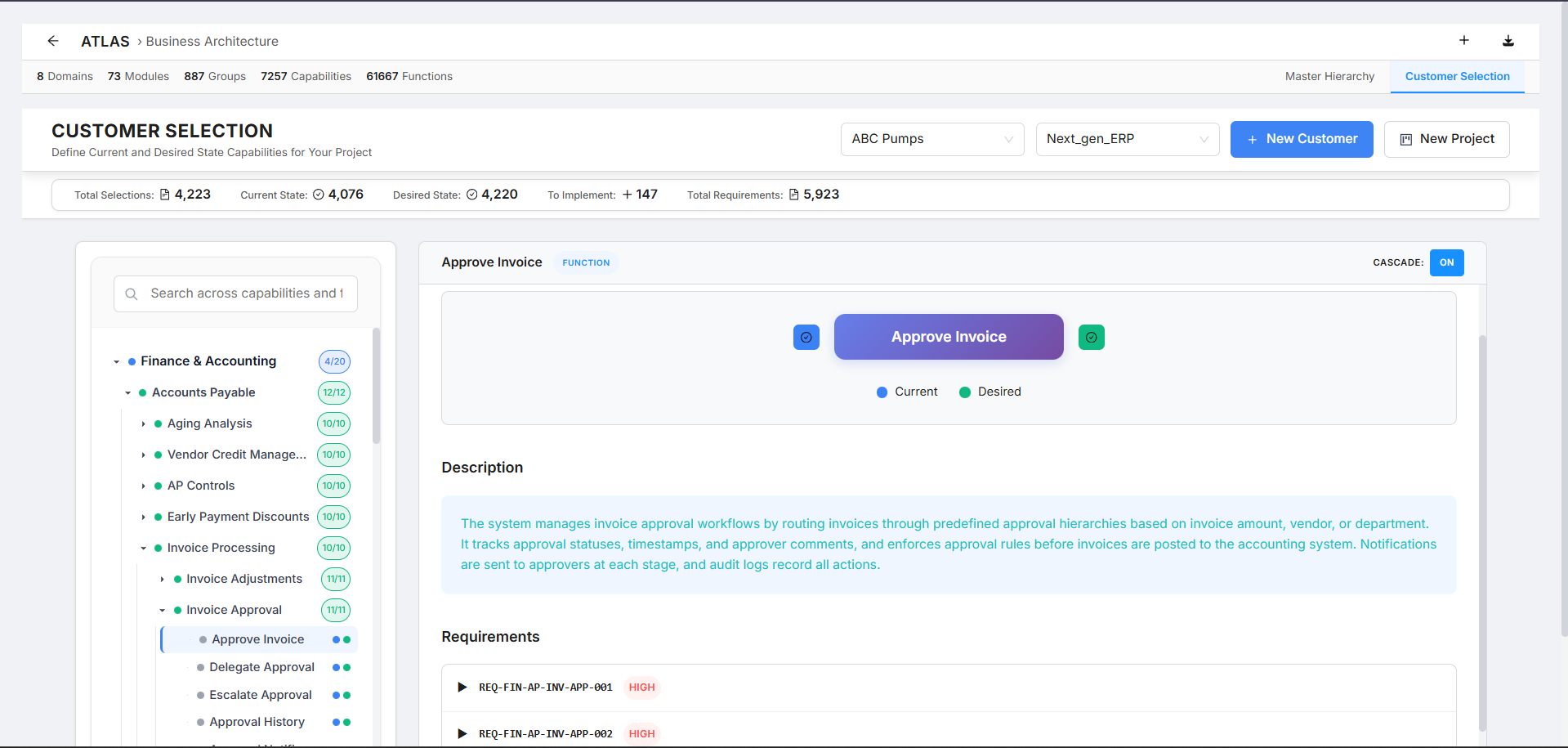Click the Accounts Payable 12/12 count badge
The image size is (1568, 748).
(334, 392)
